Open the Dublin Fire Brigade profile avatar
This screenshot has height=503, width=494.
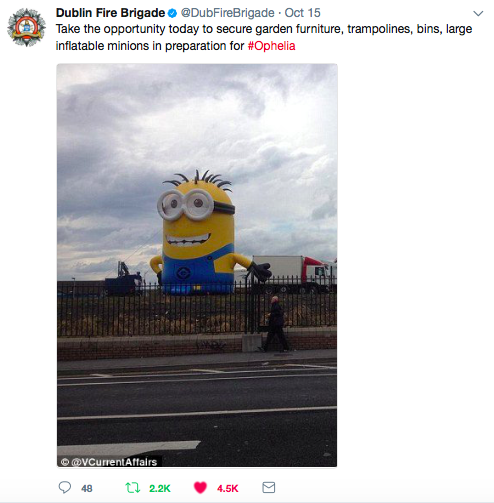26,28
